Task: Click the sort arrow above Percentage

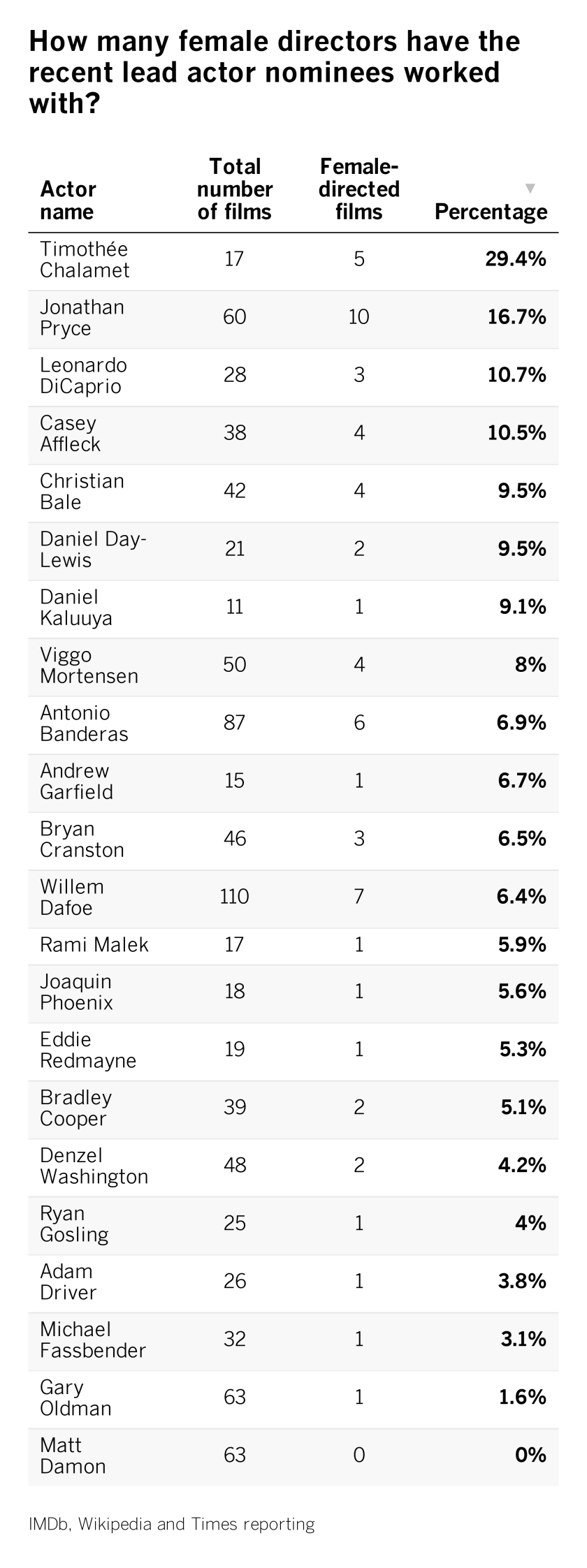Action: pyautogui.click(x=530, y=189)
